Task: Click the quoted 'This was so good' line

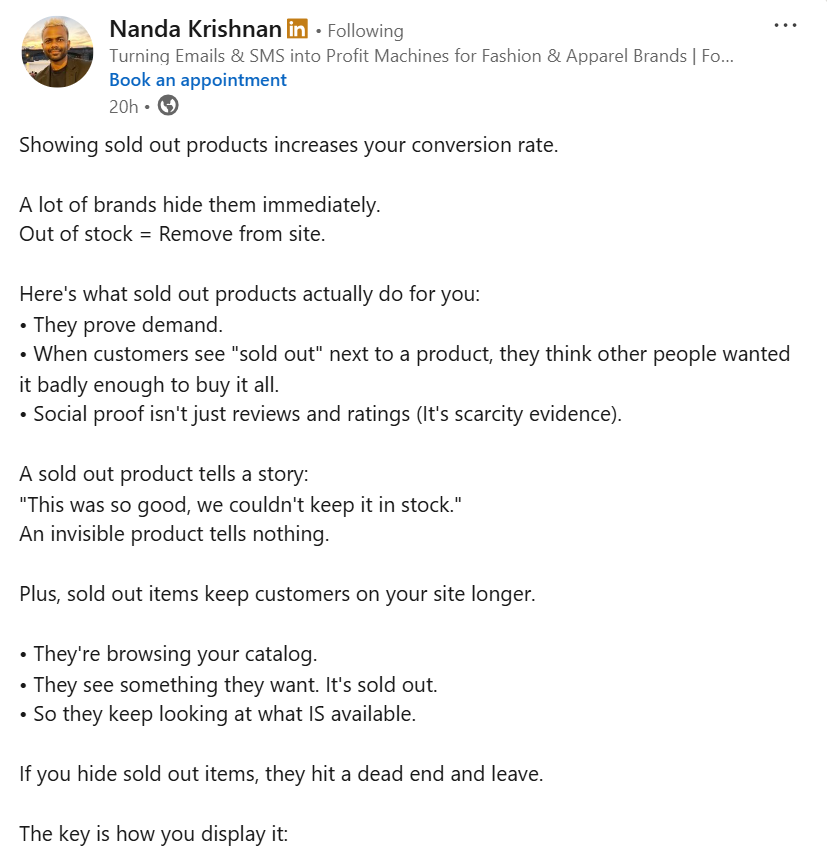Action: (240, 504)
